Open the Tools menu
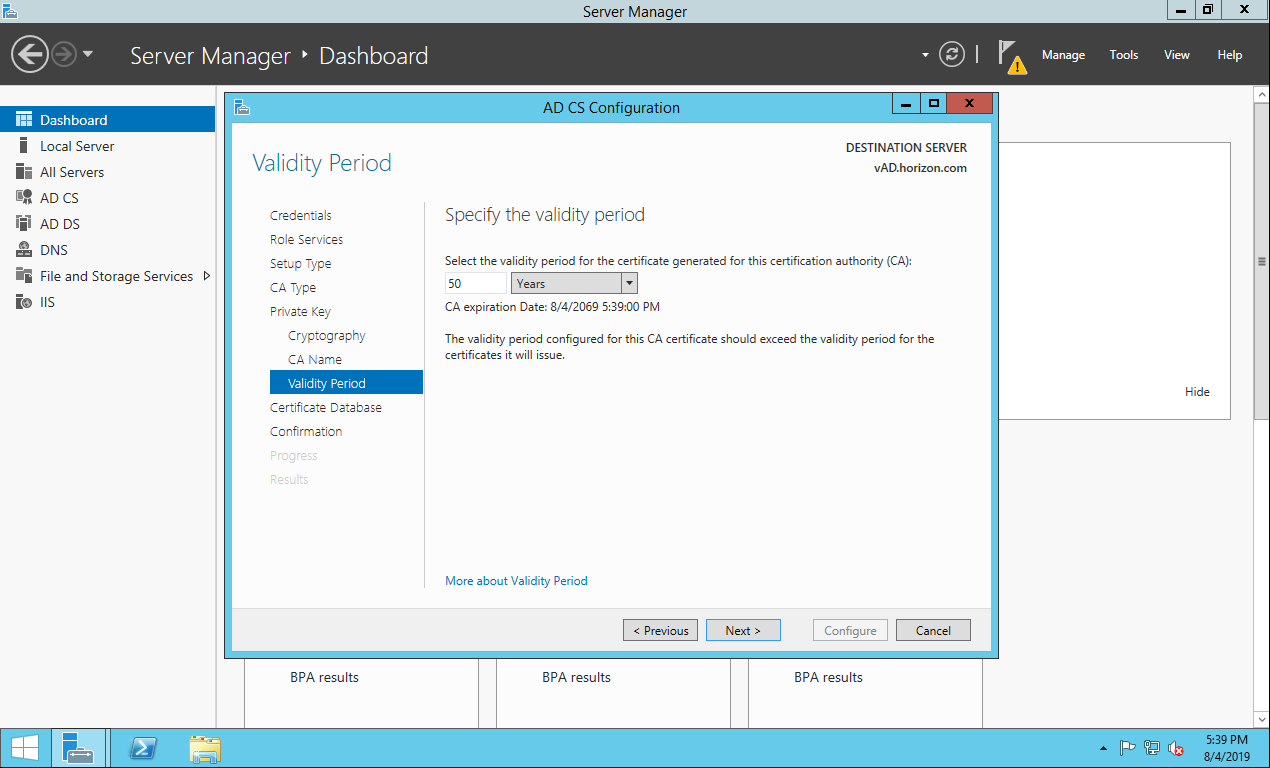Screen dimensions: 1270x768 click(1123, 55)
